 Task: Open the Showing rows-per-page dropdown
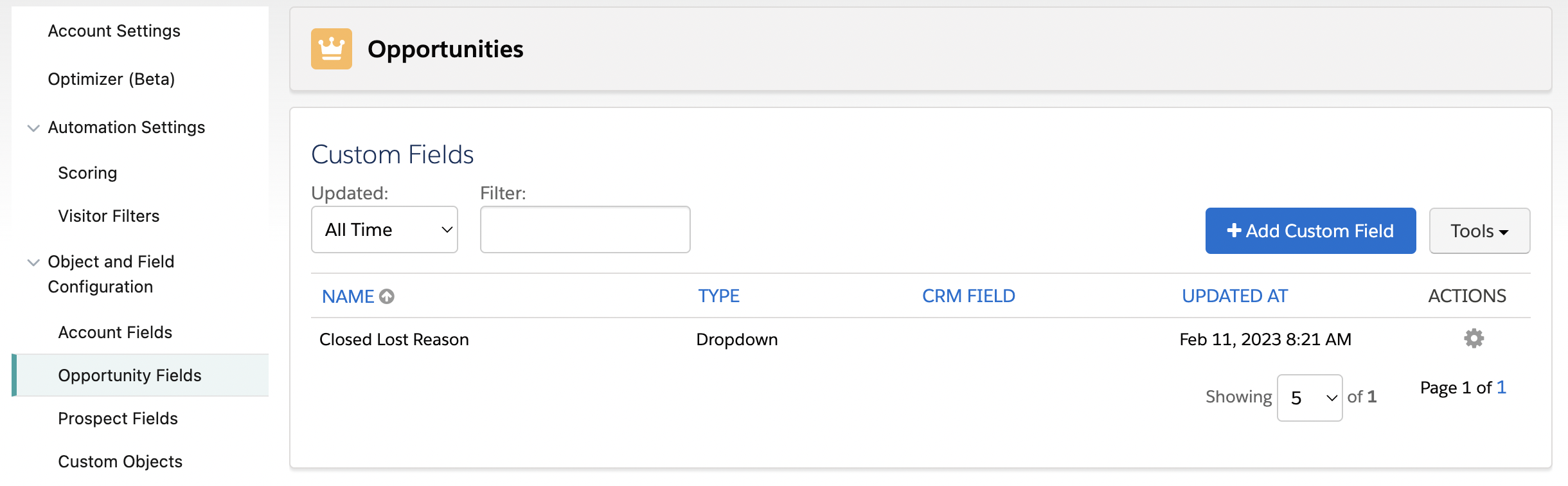tap(1310, 398)
